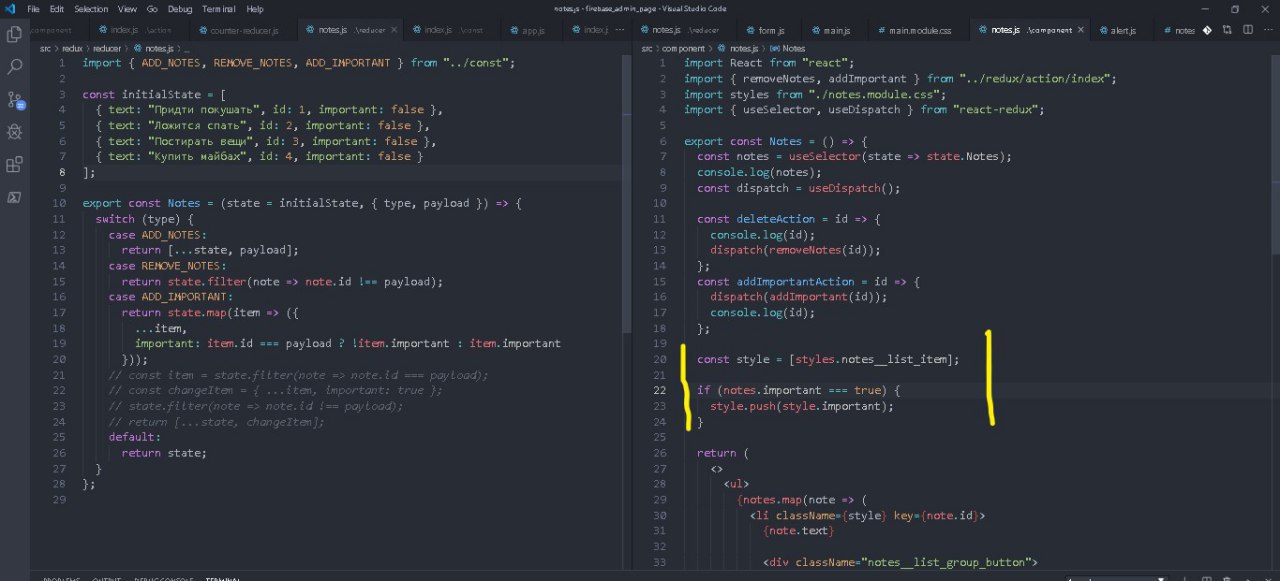The width and height of the screenshot is (1280, 581).
Task: Open the View menu
Action: [127, 9]
